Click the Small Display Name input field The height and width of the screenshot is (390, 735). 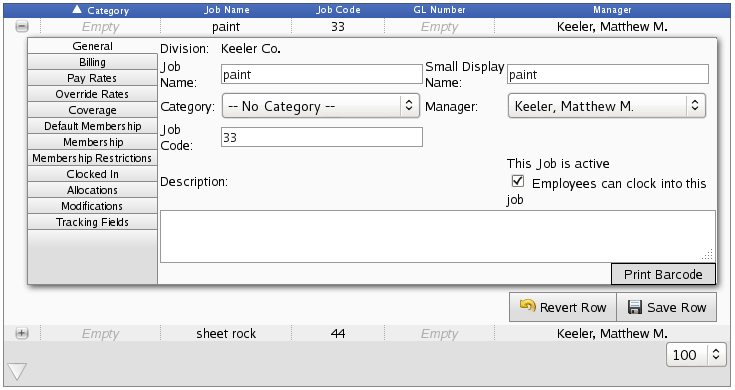608,74
